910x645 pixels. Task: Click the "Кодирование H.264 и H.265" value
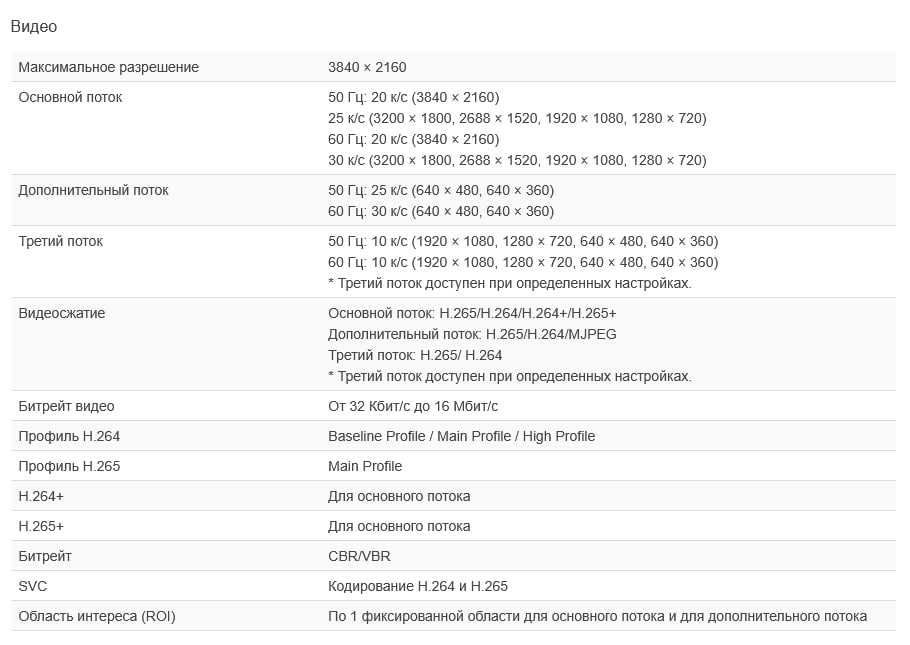pyautogui.click(x=417, y=586)
